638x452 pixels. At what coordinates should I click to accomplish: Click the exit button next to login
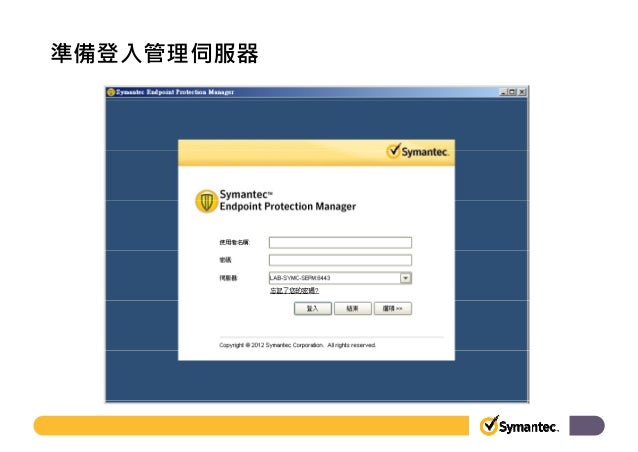[352, 308]
